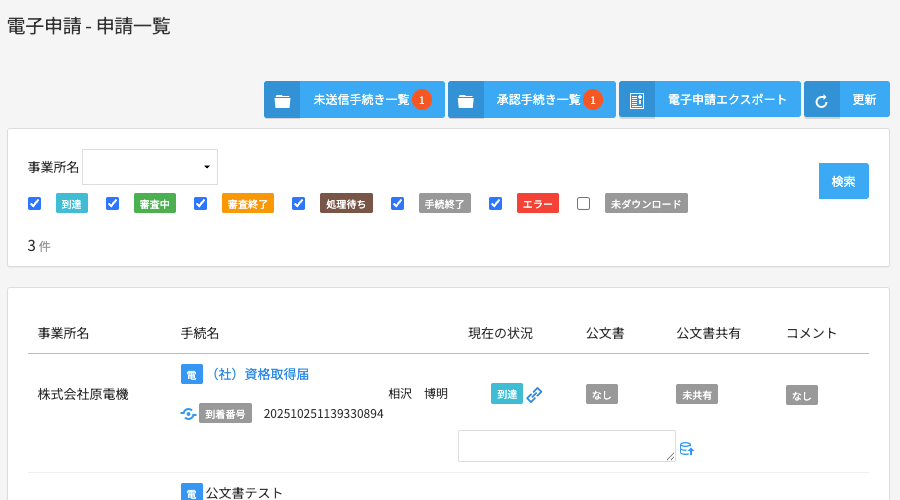This screenshot has width=900, height=500.
Task: Toggle the 審査中 filter checkbox
Action: coord(113,203)
